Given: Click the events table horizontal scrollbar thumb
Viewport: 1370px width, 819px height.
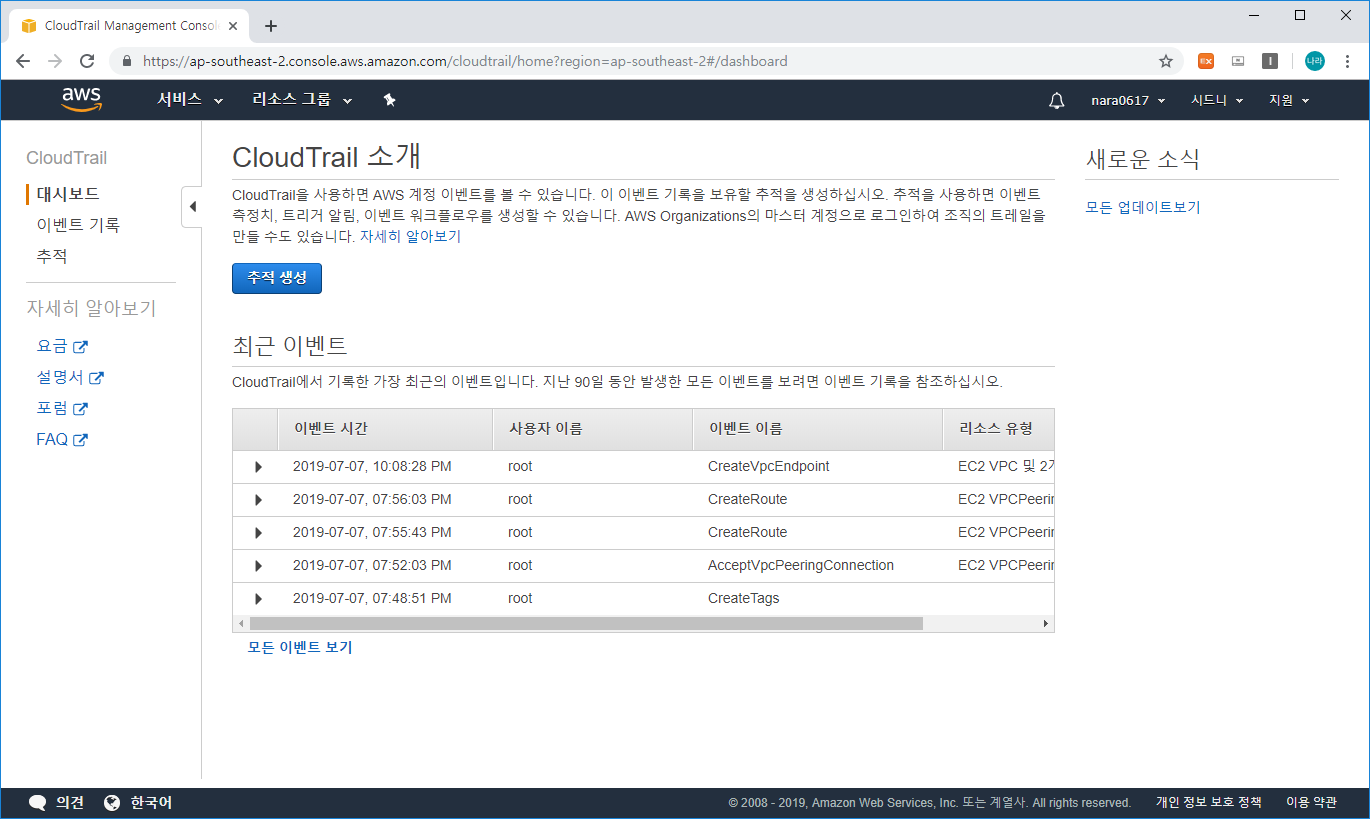Looking at the screenshot, I should tap(585, 623).
